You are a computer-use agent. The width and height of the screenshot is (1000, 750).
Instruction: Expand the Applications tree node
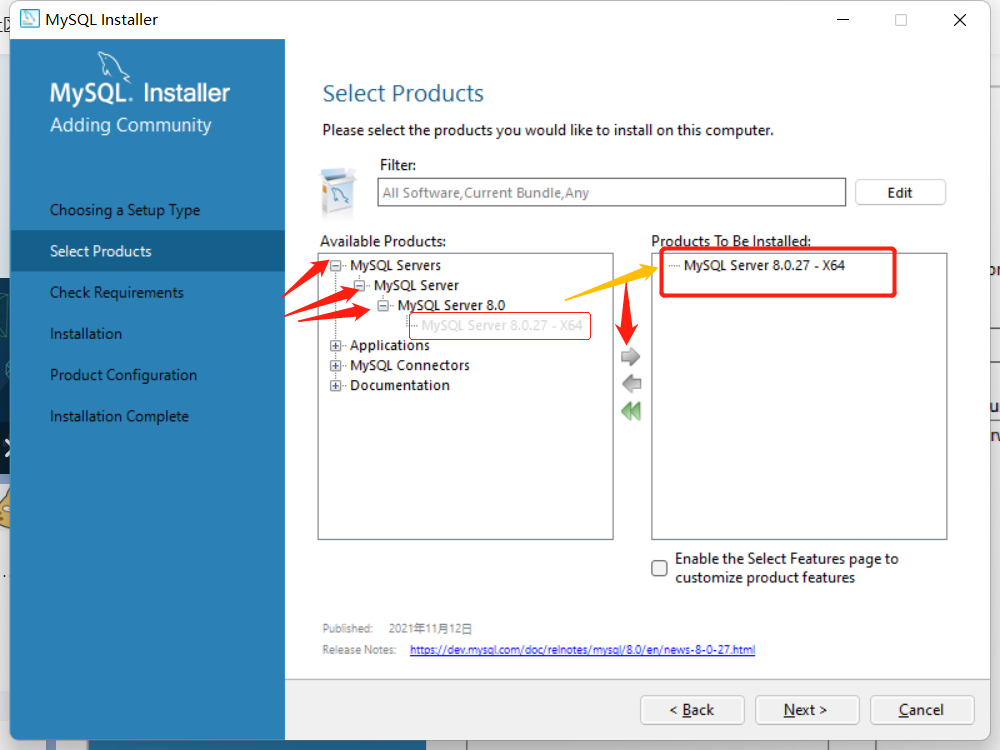(335, 346)
